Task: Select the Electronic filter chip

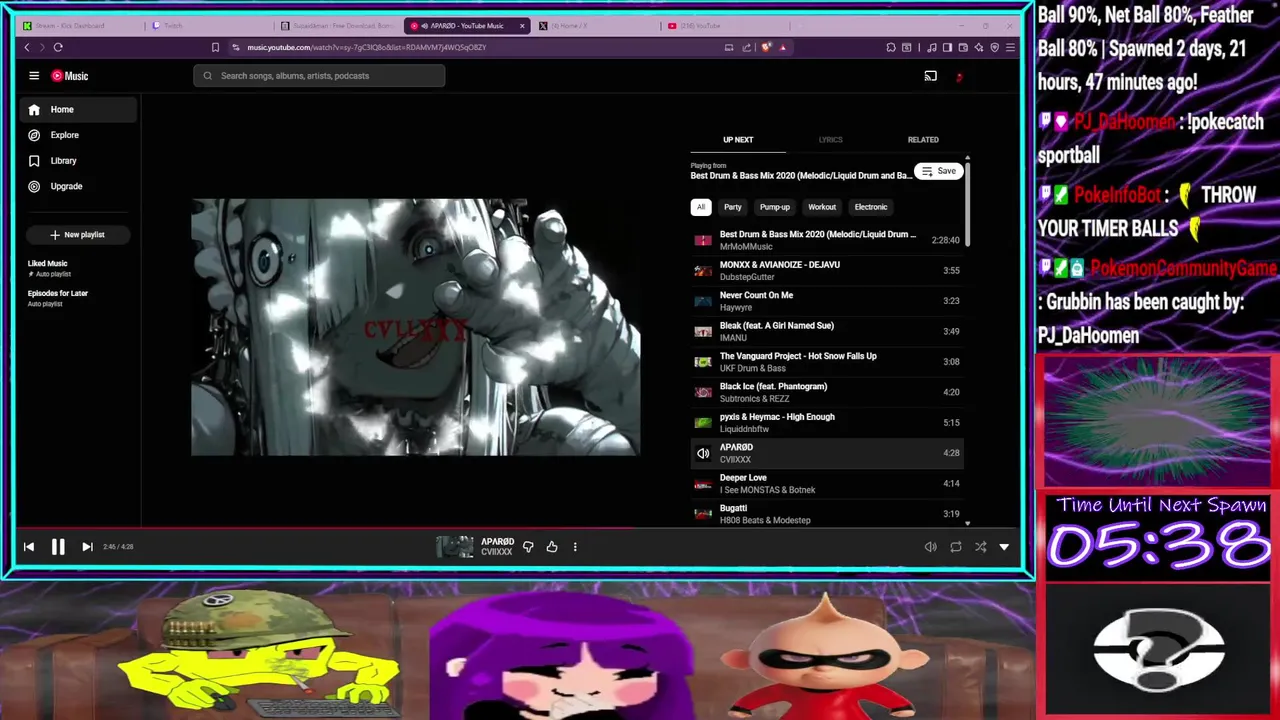Action: (871, 207)
